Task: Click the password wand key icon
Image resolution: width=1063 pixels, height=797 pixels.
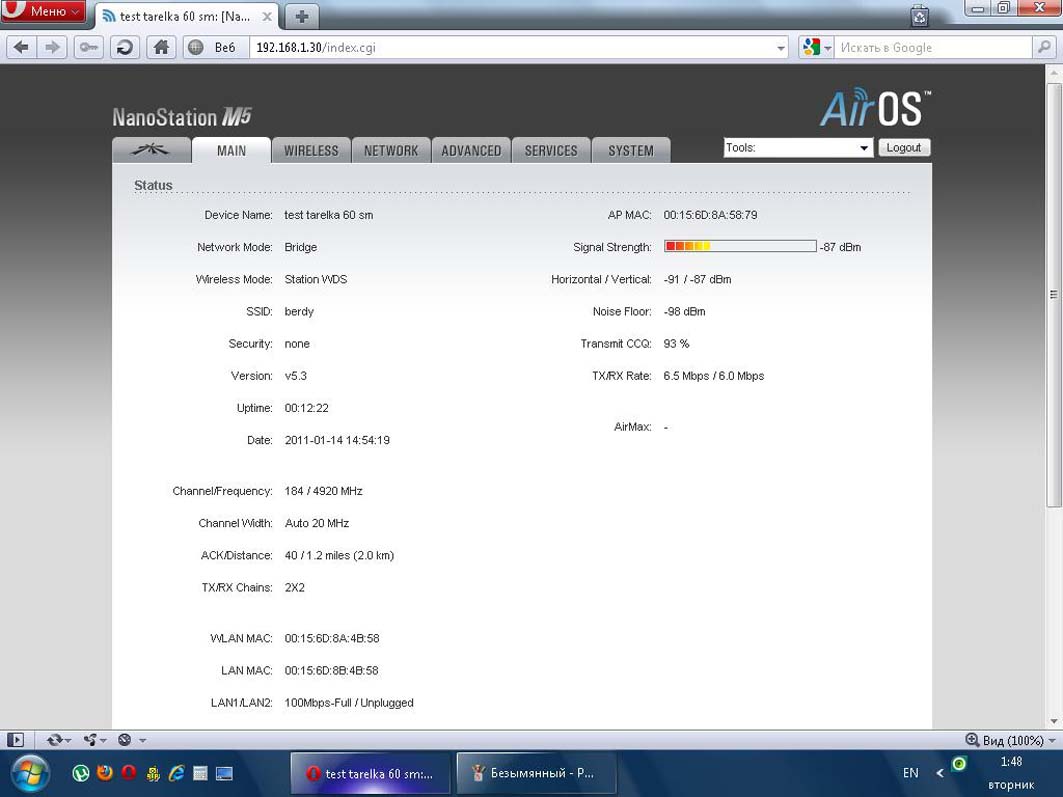Action: click(x=88, y=47)
